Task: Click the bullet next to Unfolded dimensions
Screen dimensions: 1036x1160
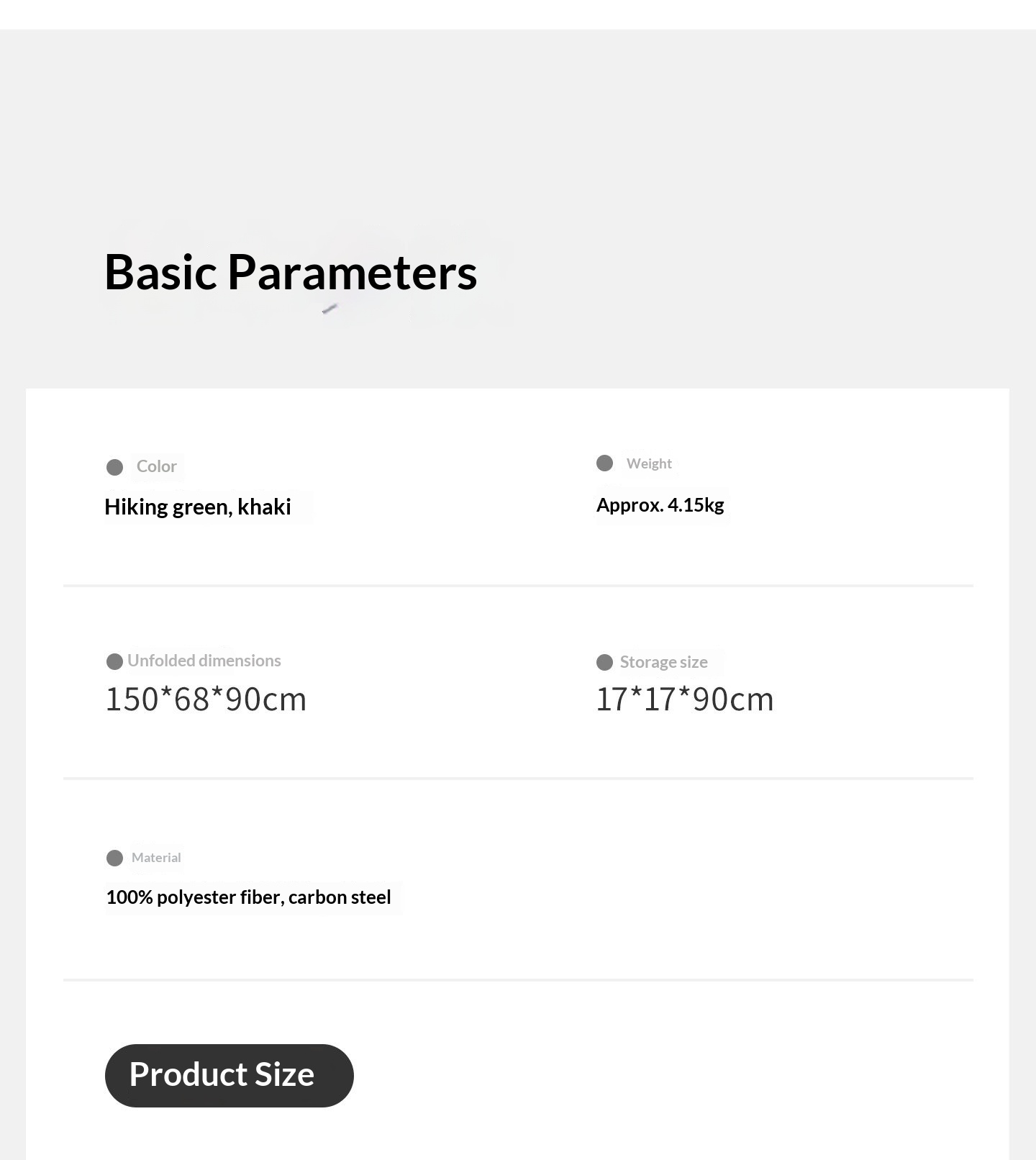Action: [x=114, y=661]
